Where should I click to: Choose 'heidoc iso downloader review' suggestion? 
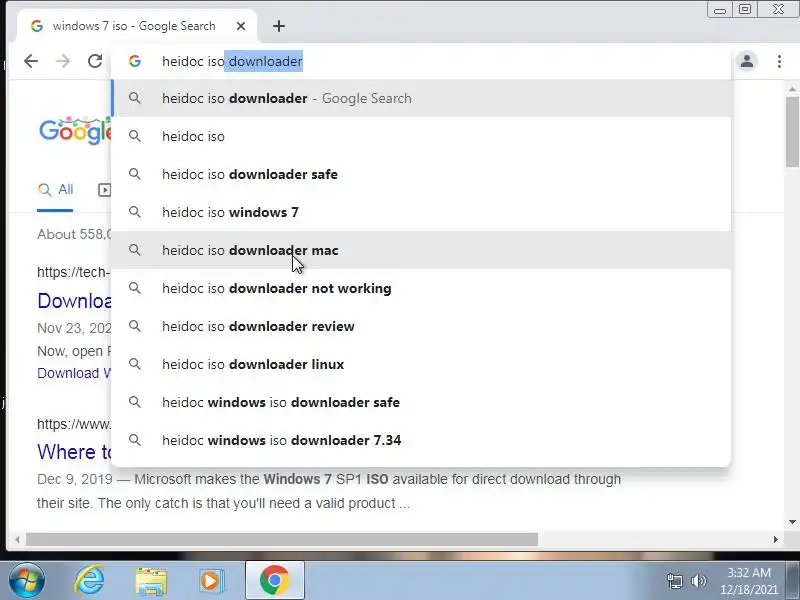(x=421, y=326)
